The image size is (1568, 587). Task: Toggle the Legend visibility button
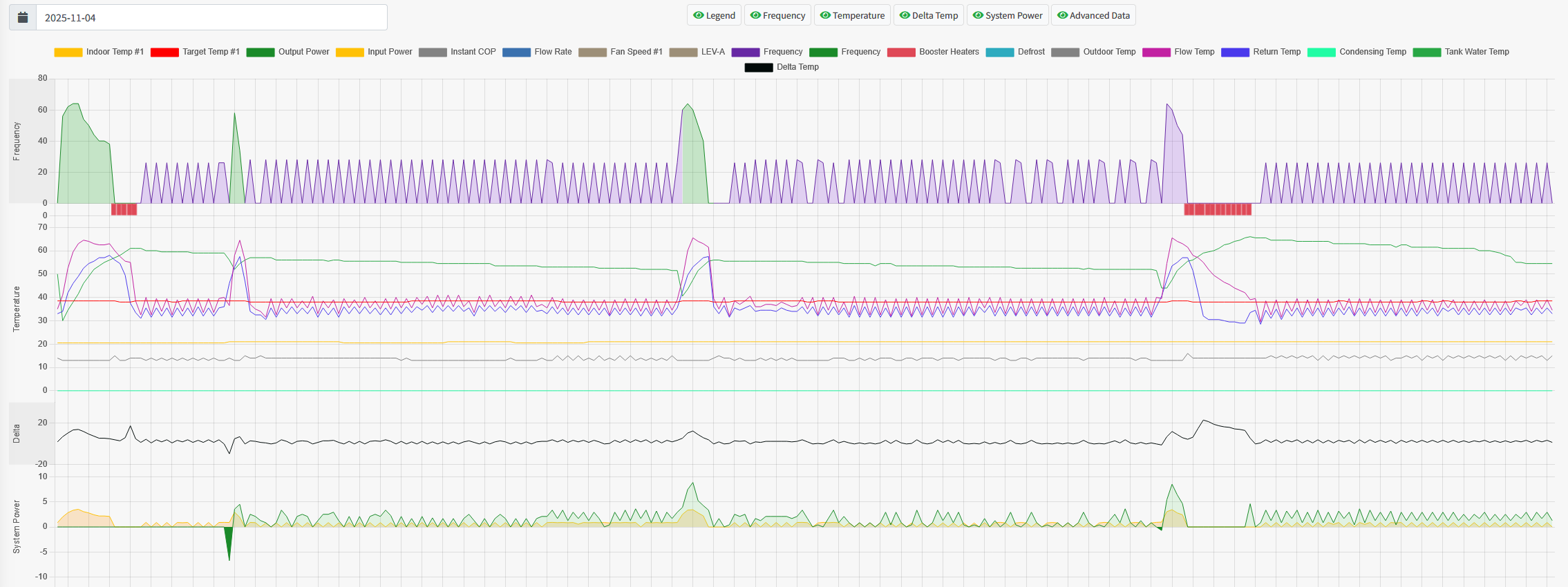714,15
